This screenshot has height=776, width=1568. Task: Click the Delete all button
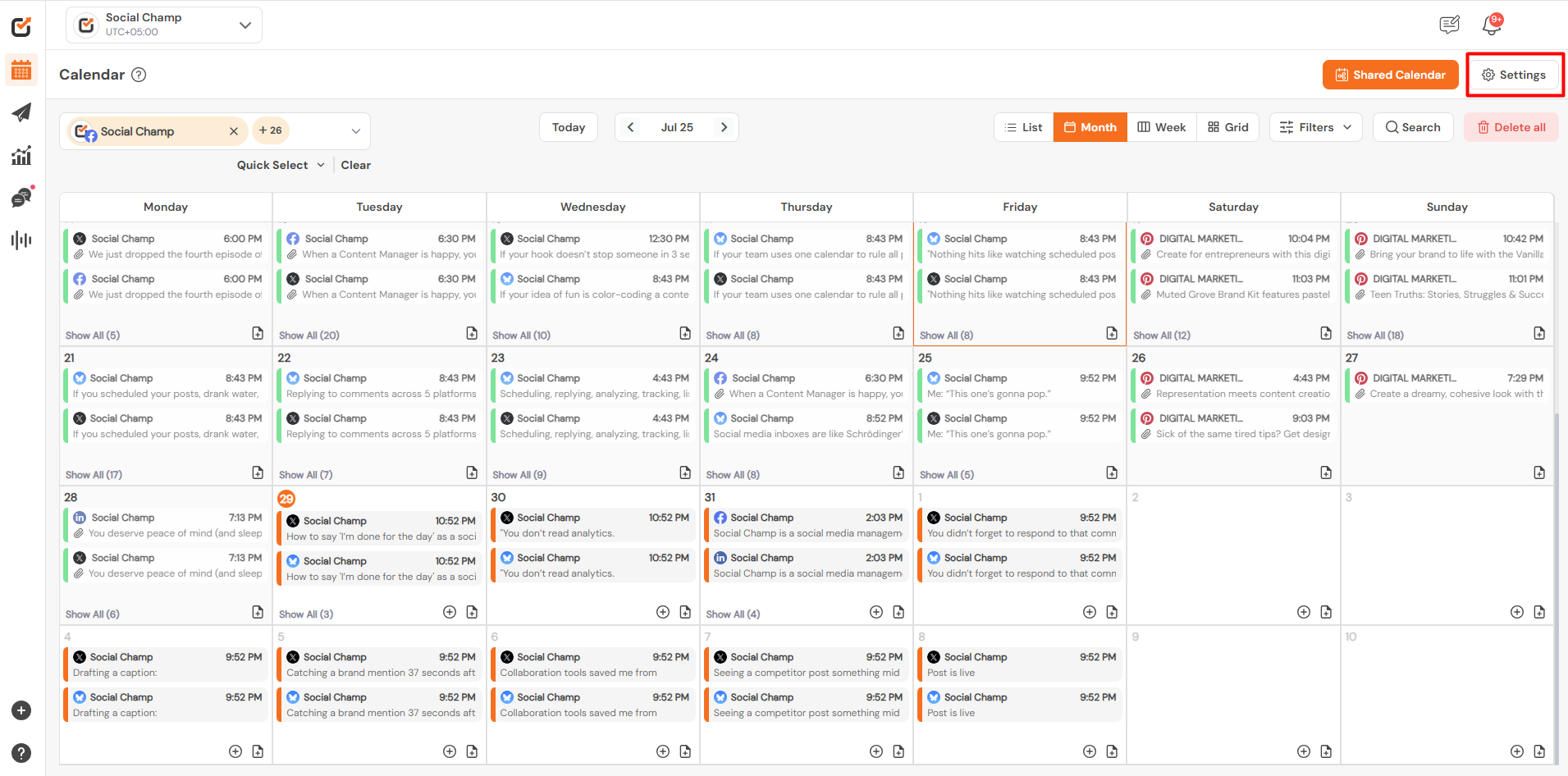(1511, 127)
